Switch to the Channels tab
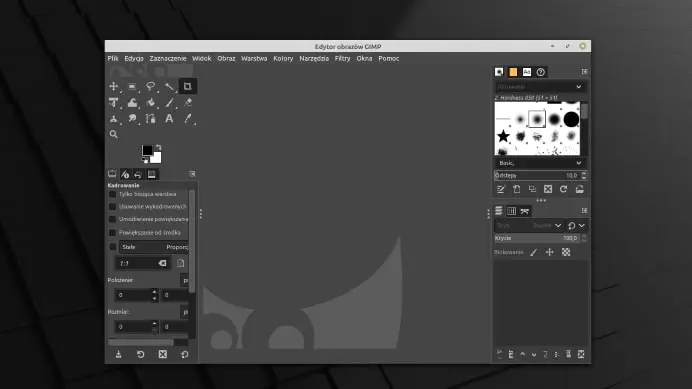Screen dimensions: 692x389 (511, 211)
